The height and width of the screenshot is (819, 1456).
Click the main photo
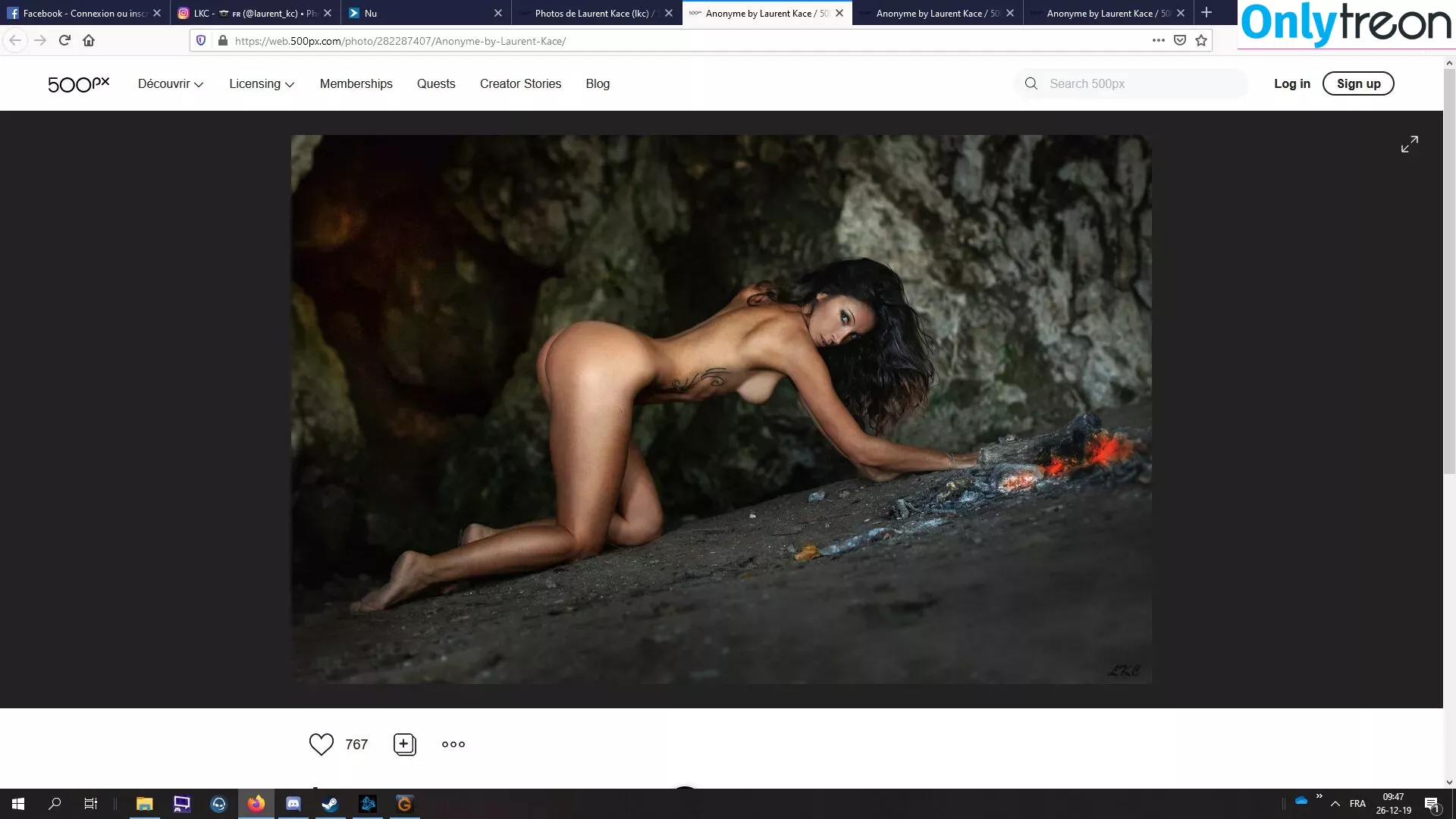coord(721,409)
